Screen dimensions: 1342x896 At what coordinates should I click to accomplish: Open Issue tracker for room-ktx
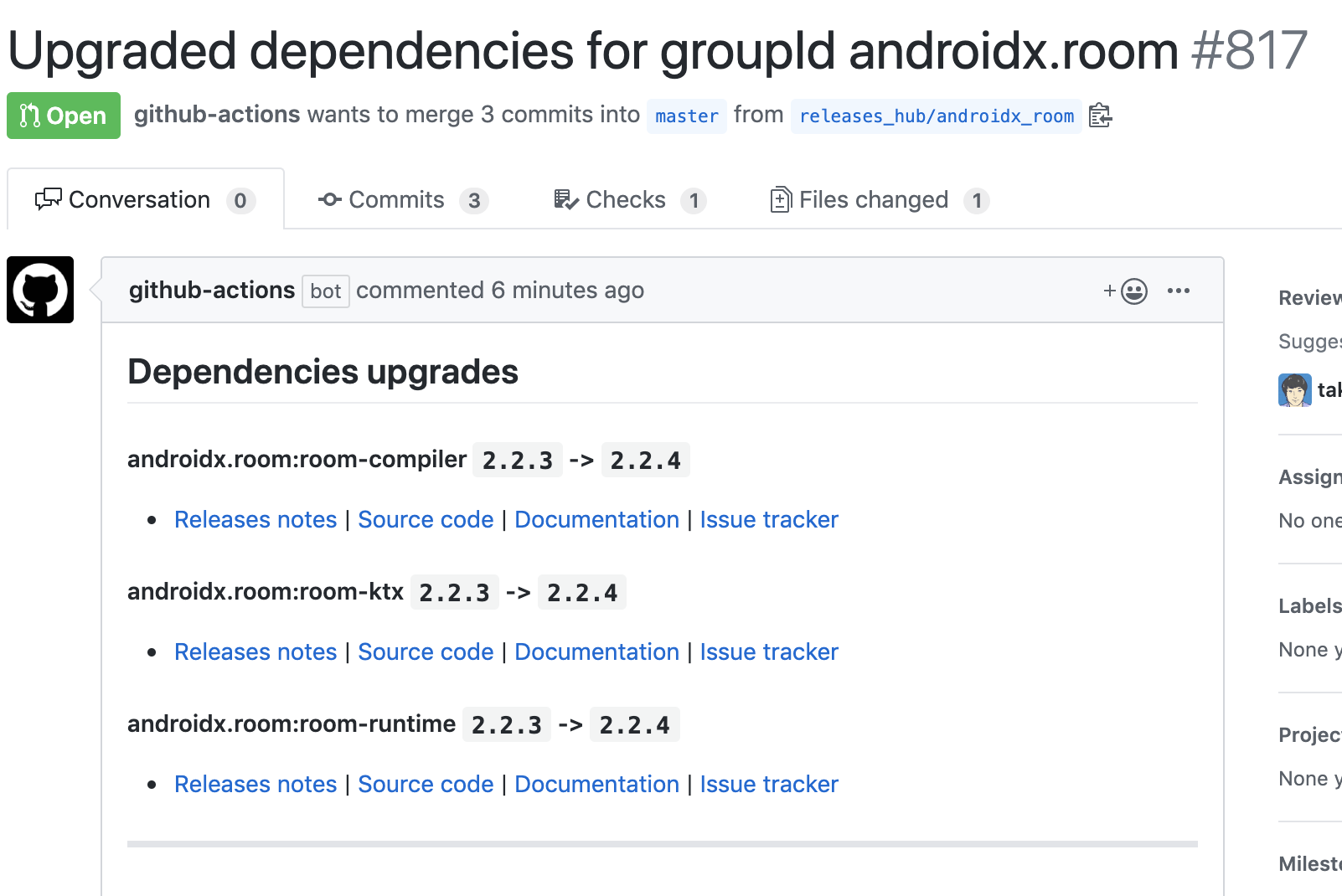tap(769, 651)
